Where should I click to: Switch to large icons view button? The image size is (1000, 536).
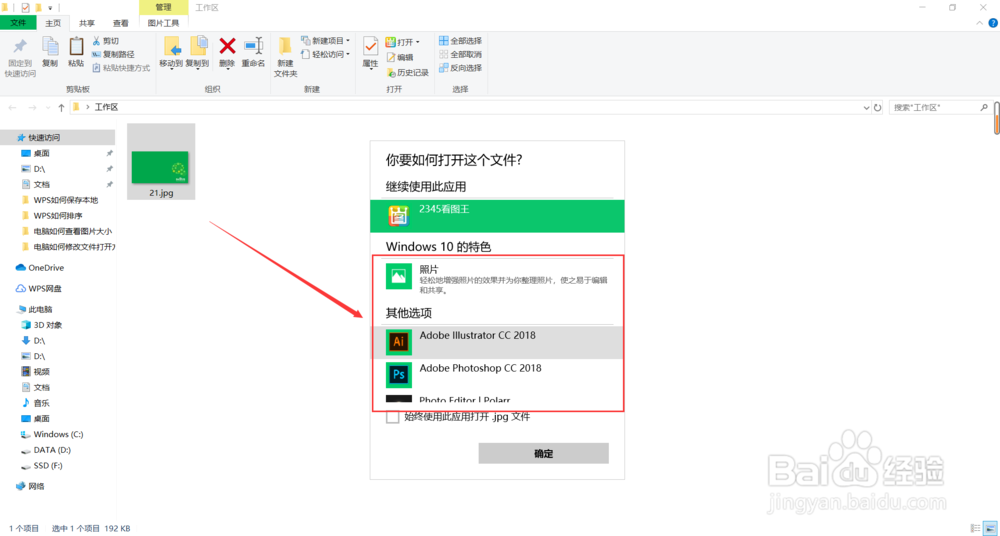pos(988,528)
